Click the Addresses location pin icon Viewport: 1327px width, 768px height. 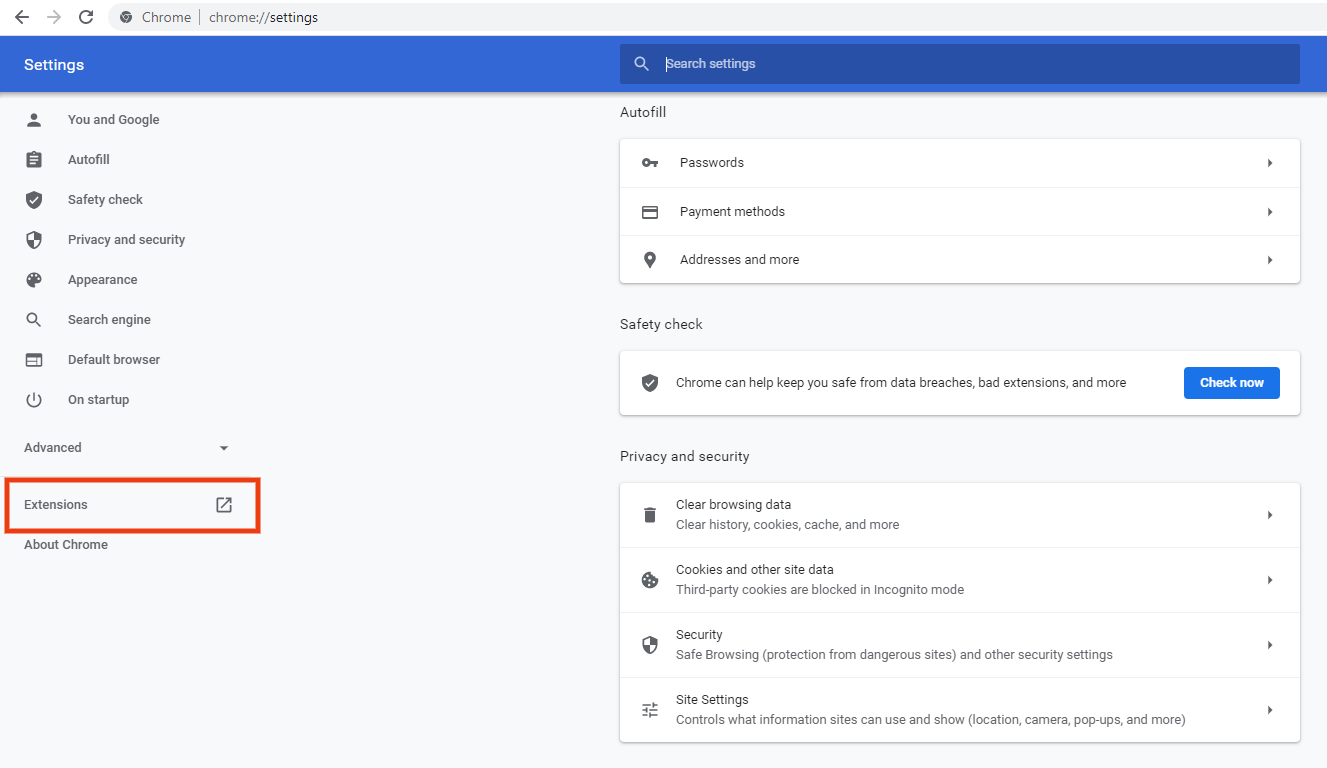pyautogui.click(x=650, y=259)
